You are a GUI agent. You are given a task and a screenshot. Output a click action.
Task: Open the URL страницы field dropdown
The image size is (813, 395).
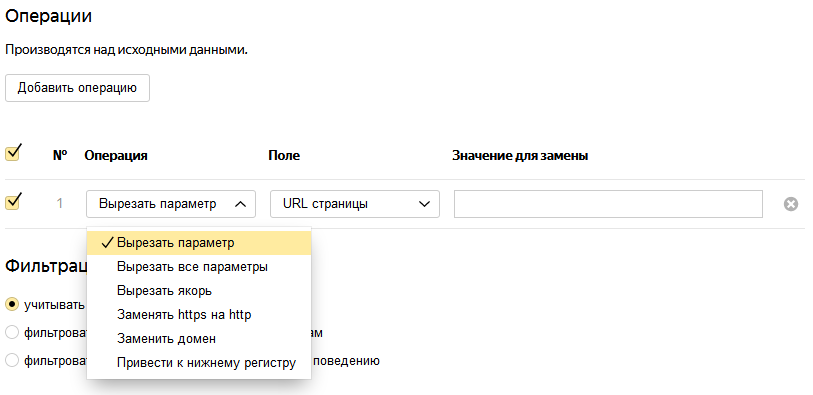[x=355, y=204]
